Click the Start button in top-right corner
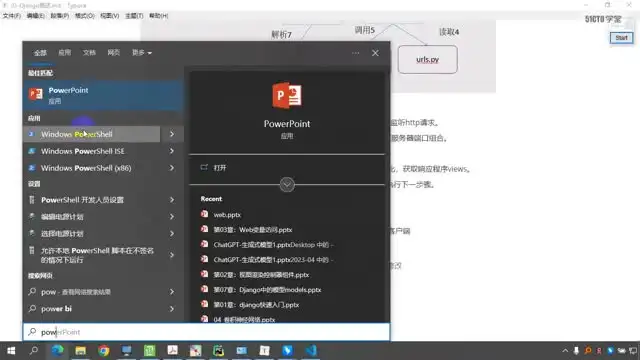 point(621,38)
